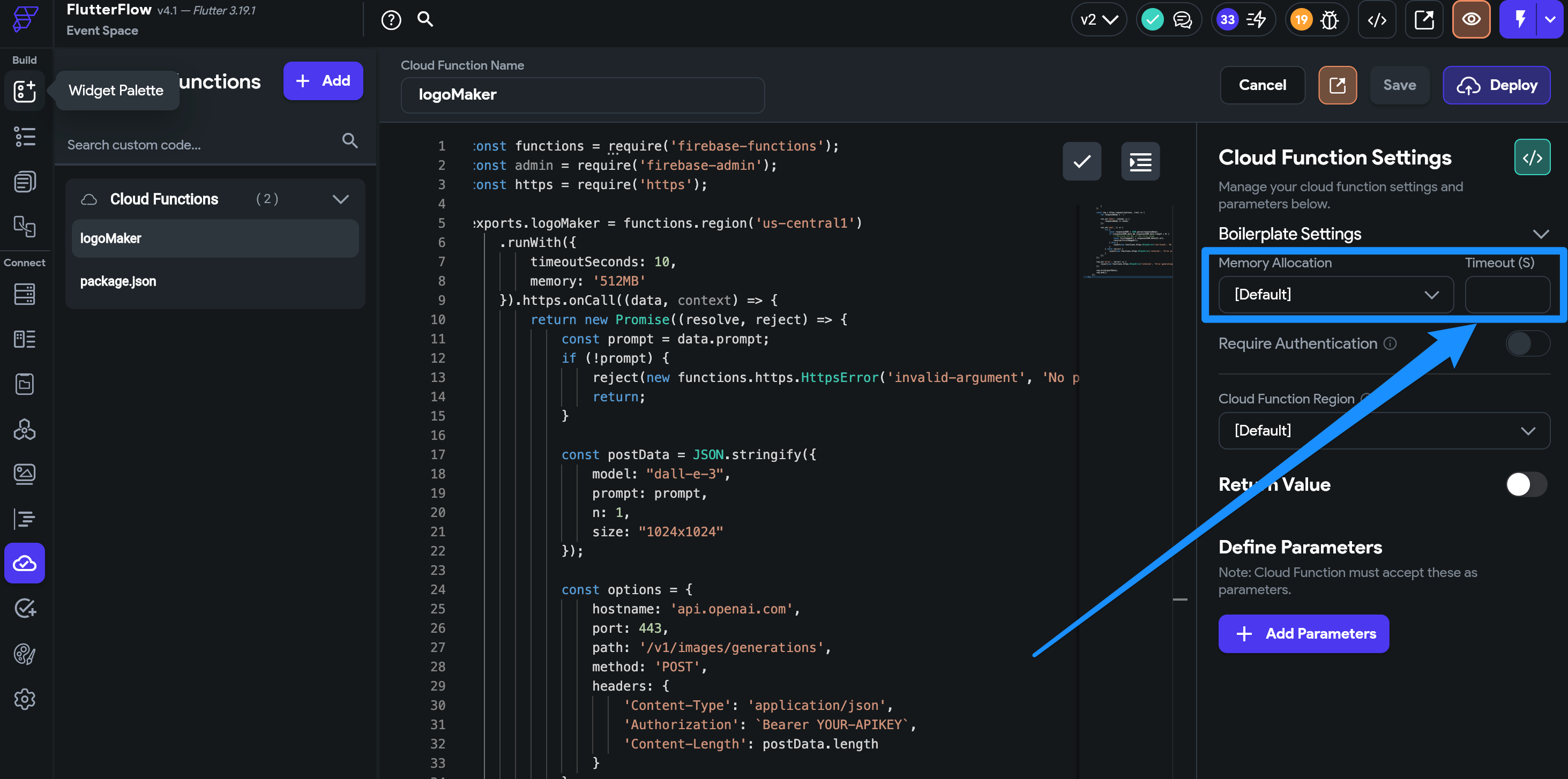Click the code minimap thumbnail
This screenshot has height=779, width=1568.
pyautogui.click(x=1128, y=242)
